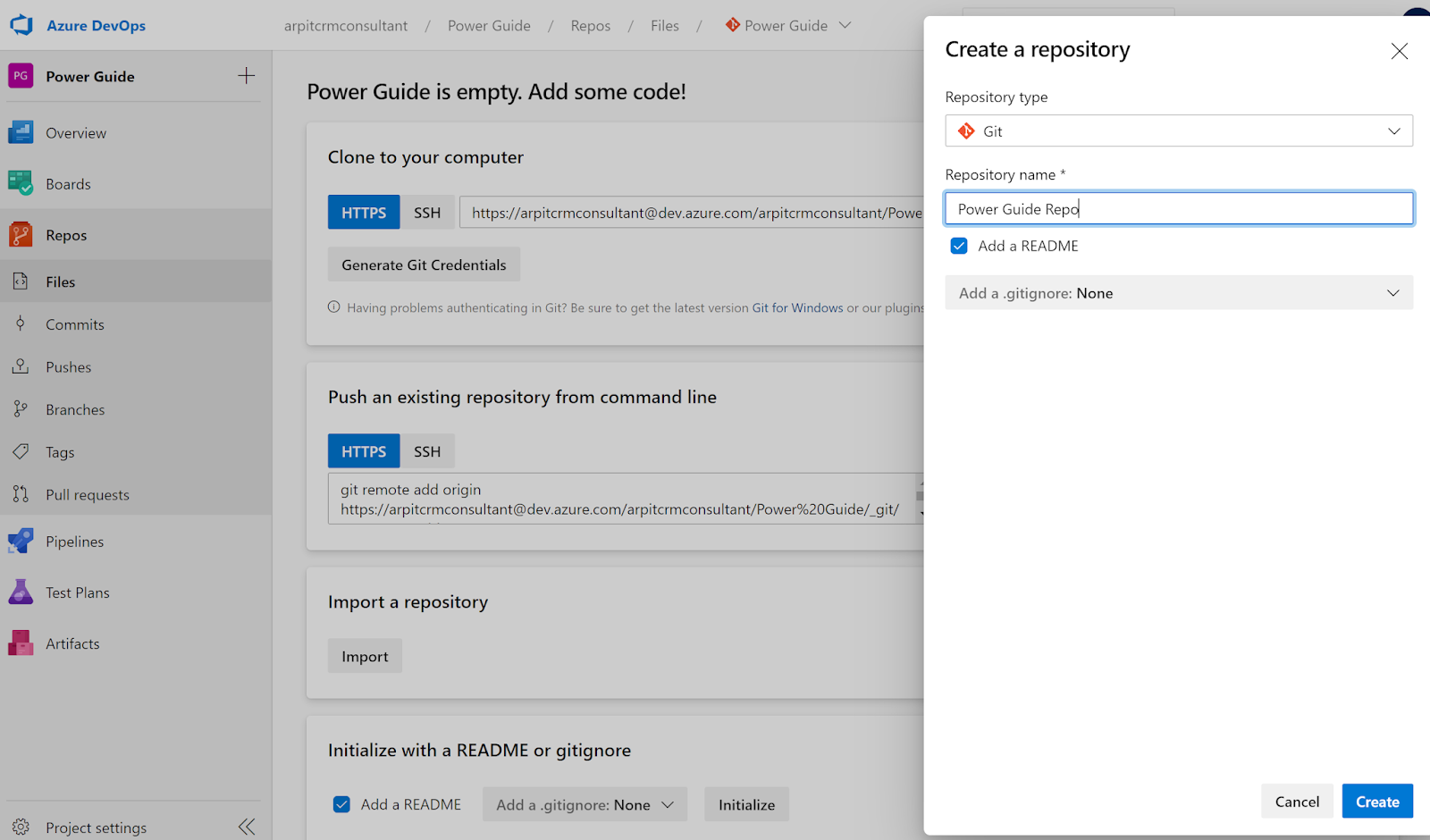This screenshot has width=1430, height=840.
Task: Switch clone URL to SSH
Action: pyautogui.click(x=427, y=212)
